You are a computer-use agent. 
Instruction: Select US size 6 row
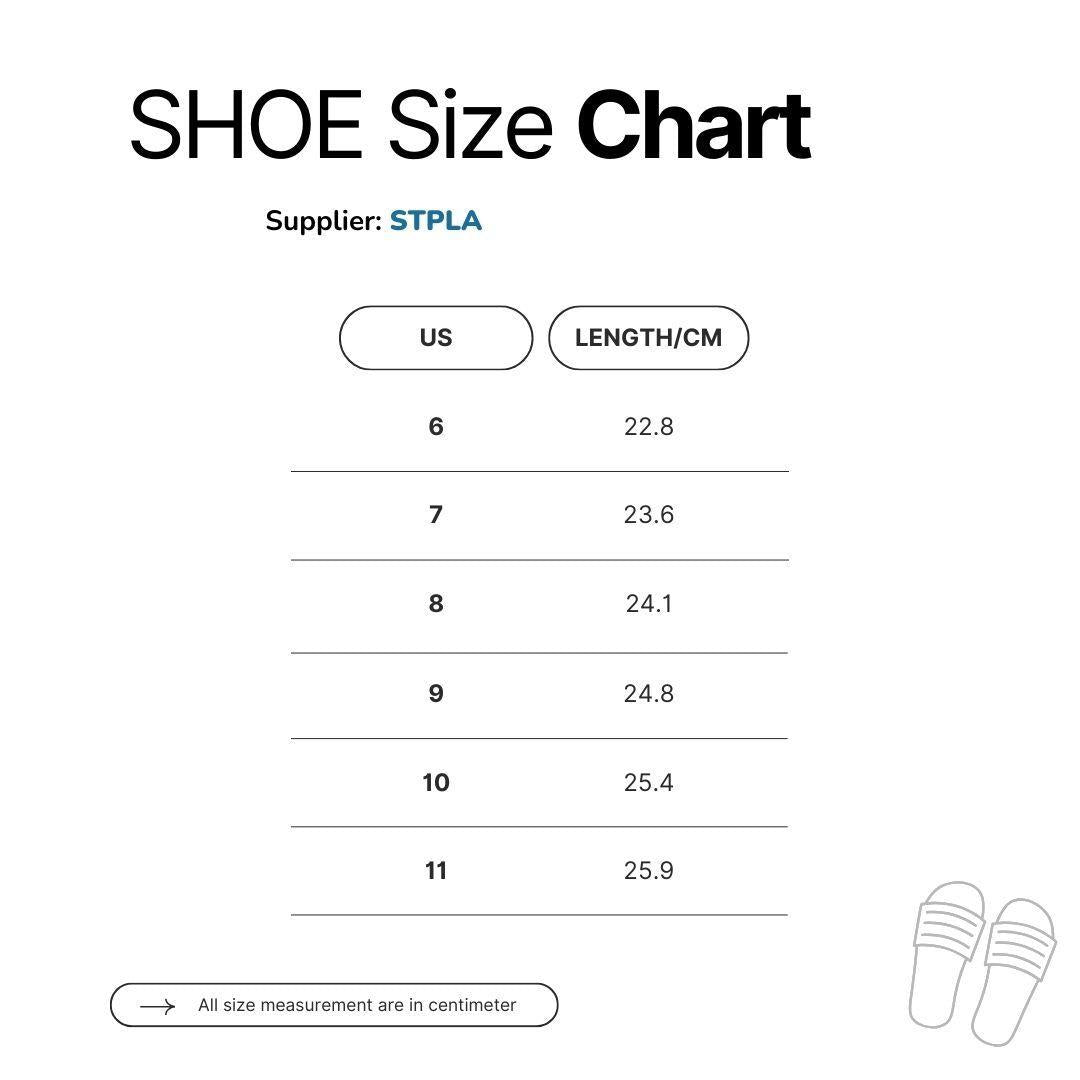point(436,427)
